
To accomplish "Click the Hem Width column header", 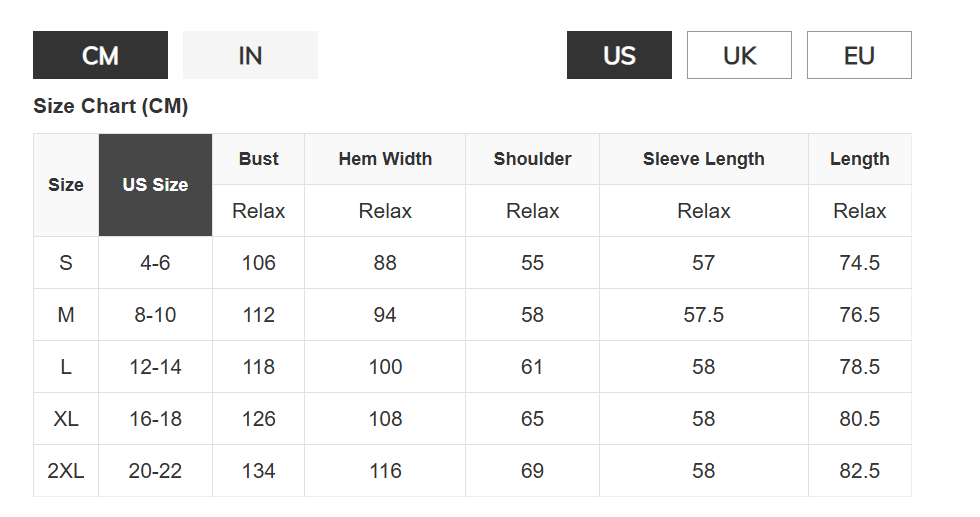I will 385,159.
